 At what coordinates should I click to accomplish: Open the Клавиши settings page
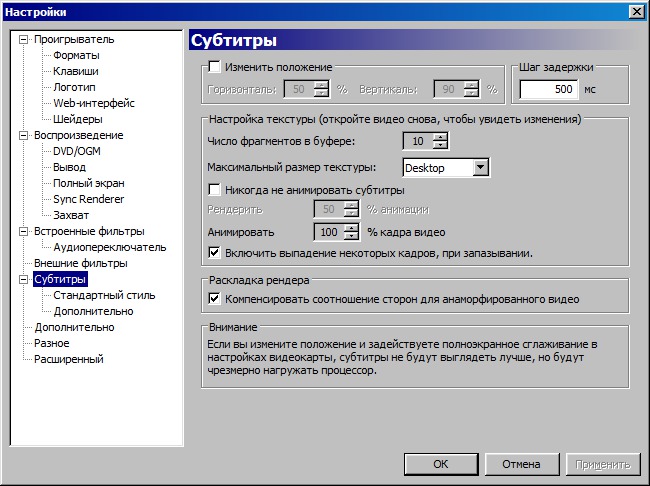[x=76, y=72]
